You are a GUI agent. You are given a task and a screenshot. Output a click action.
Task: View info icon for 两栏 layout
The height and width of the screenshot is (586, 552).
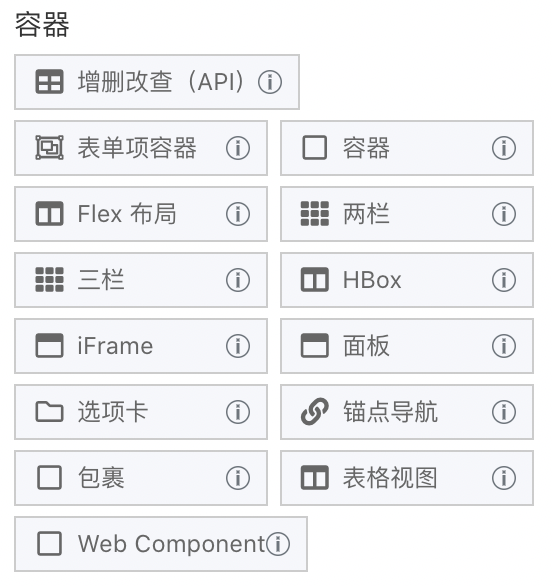coord(504,214)
